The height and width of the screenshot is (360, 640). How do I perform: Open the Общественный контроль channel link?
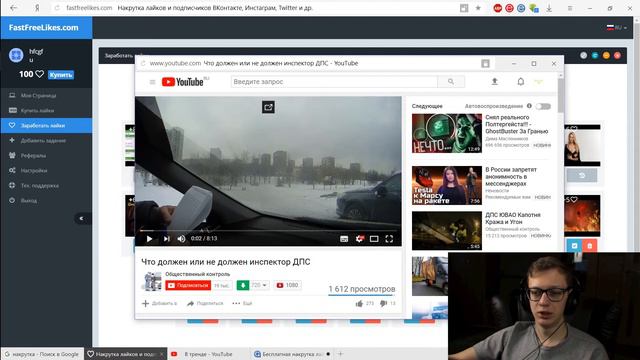(198, 274)
